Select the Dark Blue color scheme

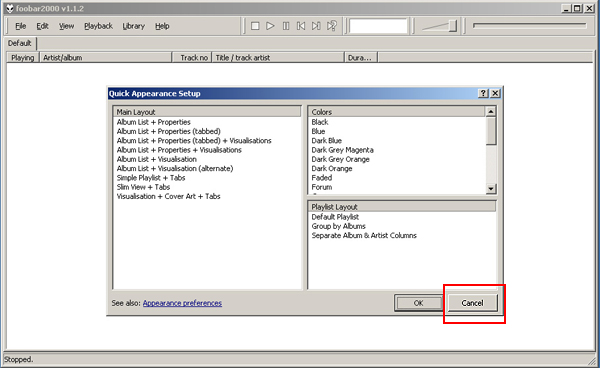(326, 141)
